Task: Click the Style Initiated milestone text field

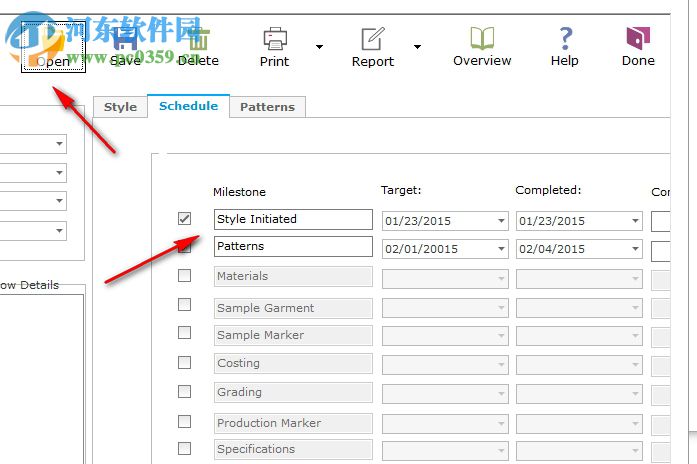Action: click(292, 219)
